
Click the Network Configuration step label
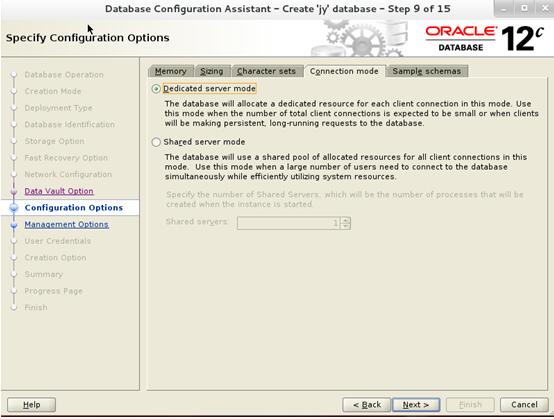click(68, 175)
